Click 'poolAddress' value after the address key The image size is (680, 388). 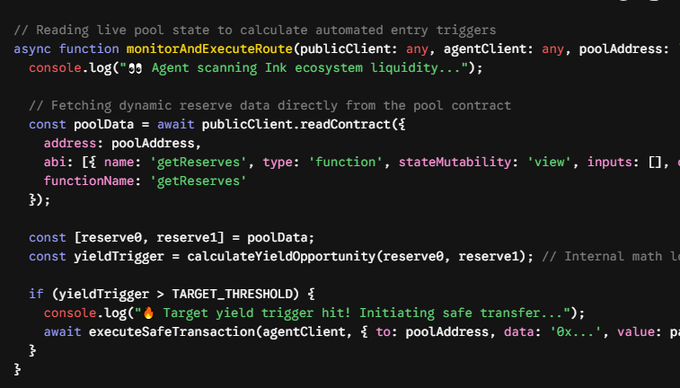click(x=153, y=143)
